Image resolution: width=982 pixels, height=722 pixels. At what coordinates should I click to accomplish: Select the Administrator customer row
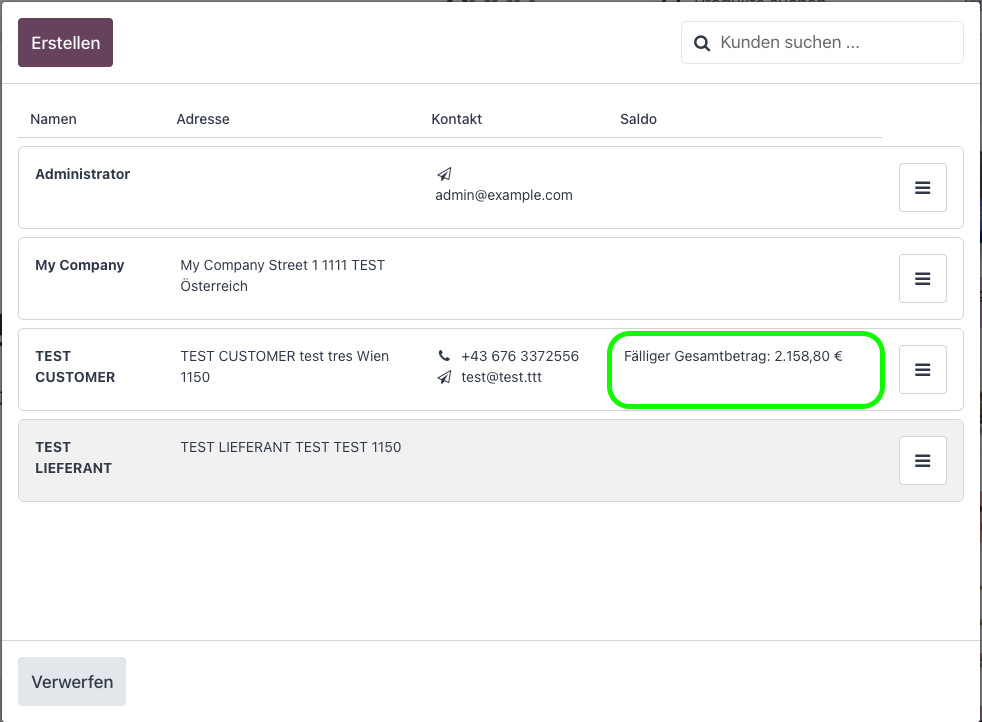(82, 174)
